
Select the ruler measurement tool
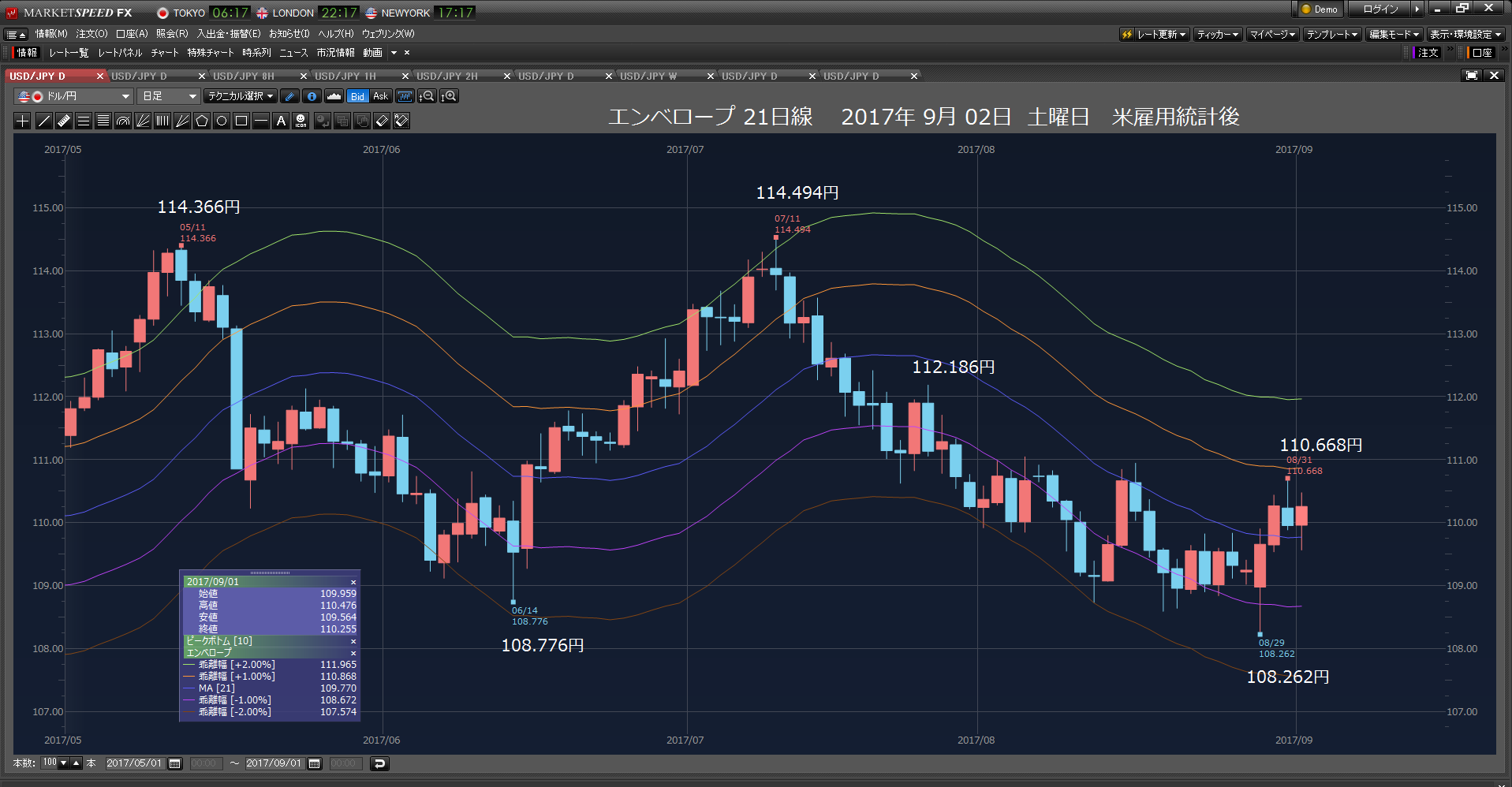[64, 121]
